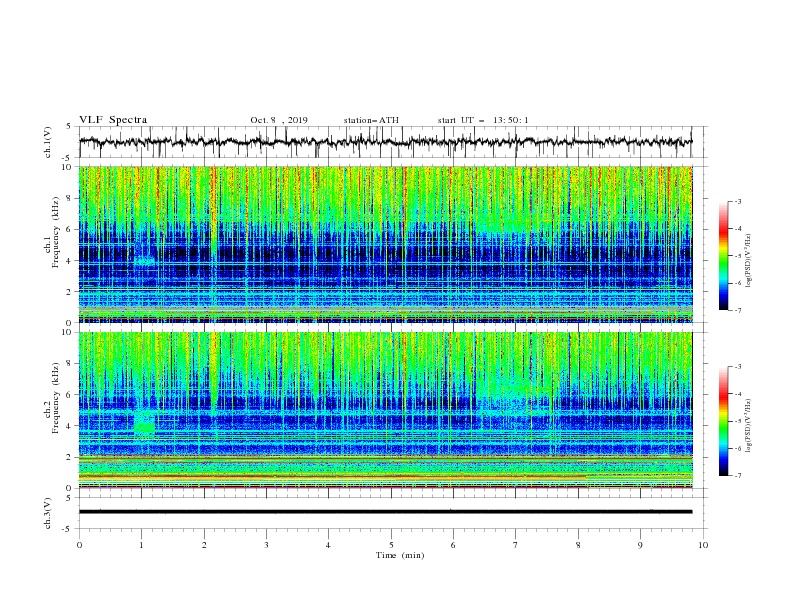Click the time-axis tick label "8"
Image resolution: width=792 pixels, height=612 pixels.
[578, 545]
